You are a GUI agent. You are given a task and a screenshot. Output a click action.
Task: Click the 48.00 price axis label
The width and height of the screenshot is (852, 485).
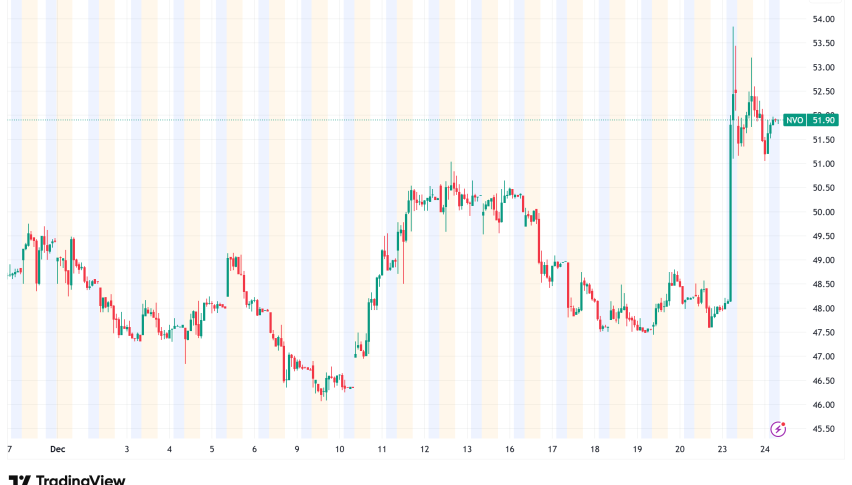point(823,308)
